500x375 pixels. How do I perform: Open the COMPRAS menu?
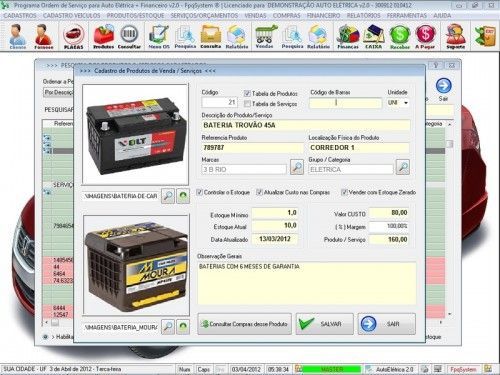pos(286,16)
